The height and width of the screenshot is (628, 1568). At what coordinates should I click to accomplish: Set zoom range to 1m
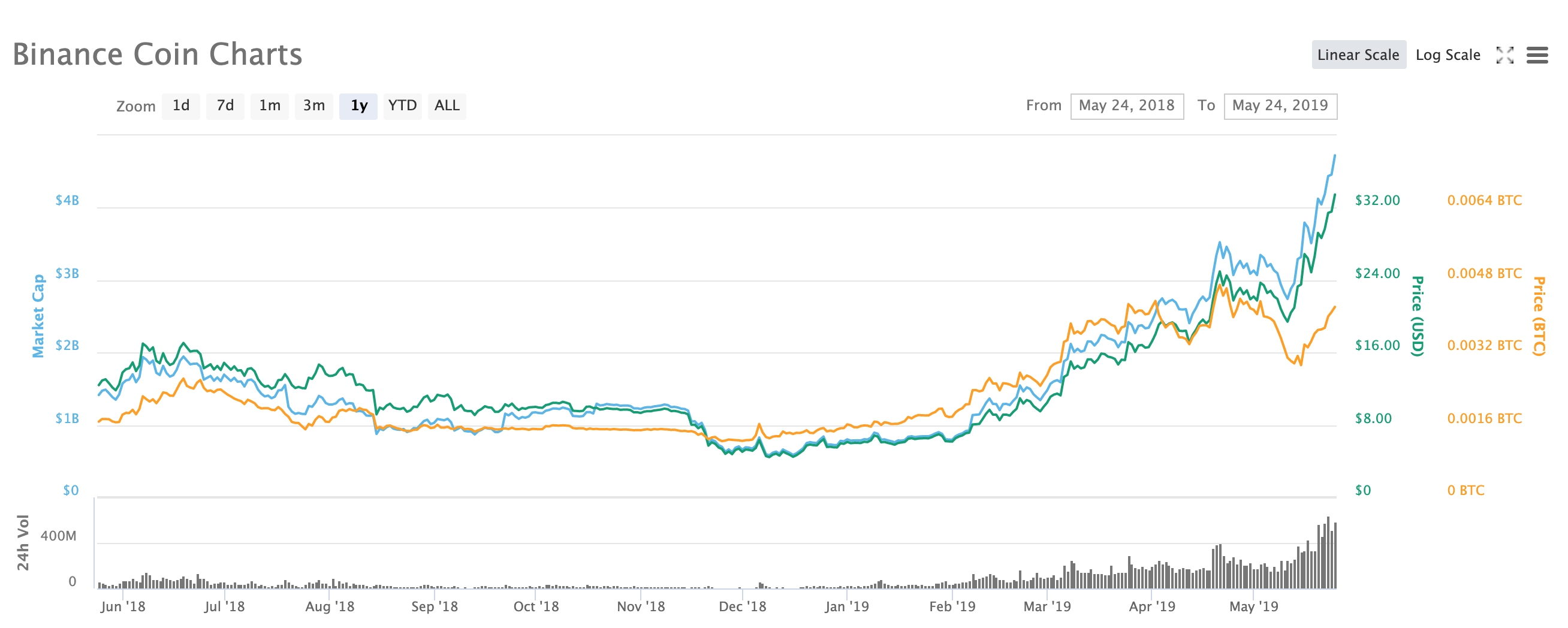[270, 106]
